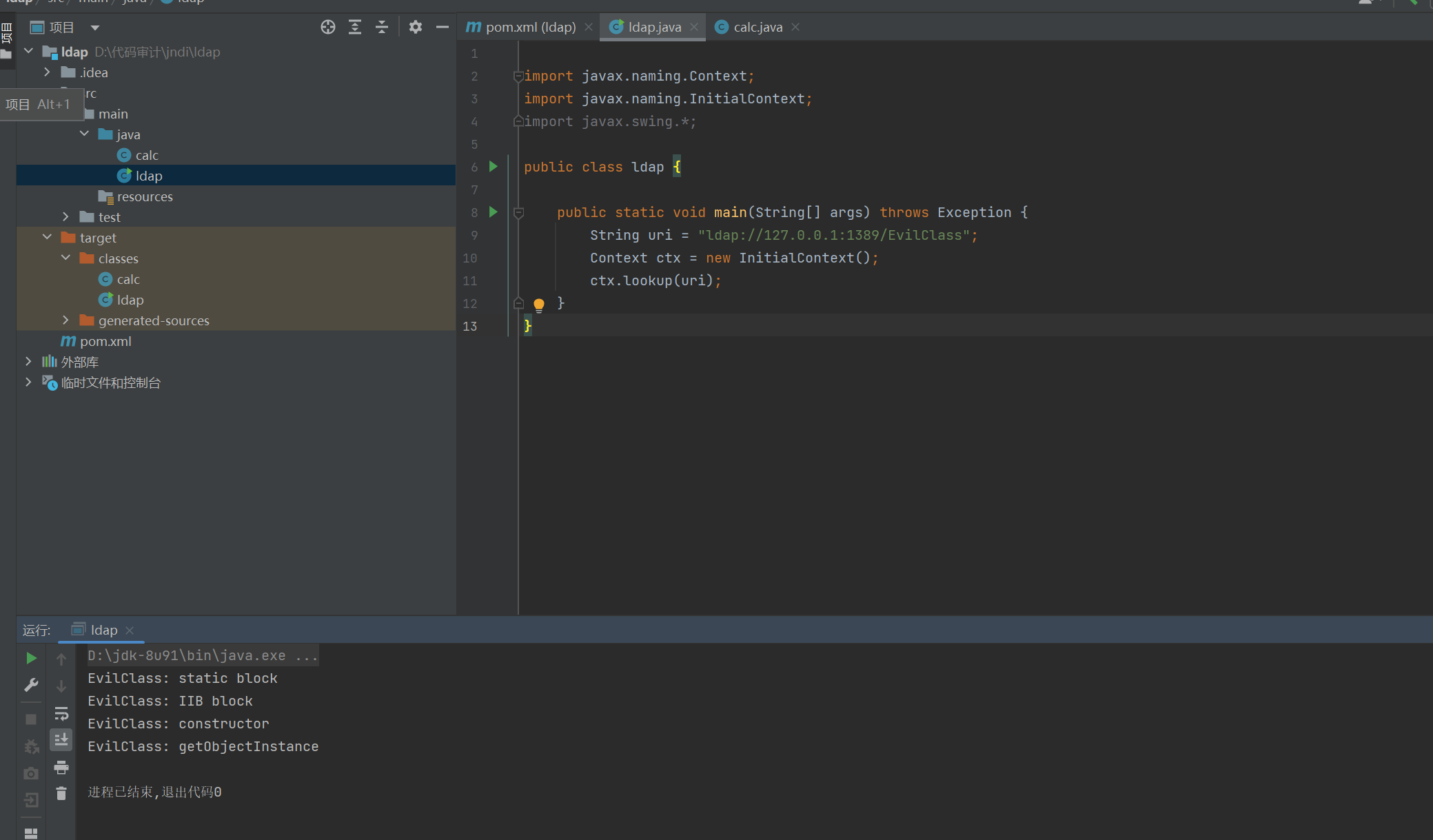Click the 进程已结束 exit code message
This screenshot has width=1433, height=840.
click(x=154, y=792)
